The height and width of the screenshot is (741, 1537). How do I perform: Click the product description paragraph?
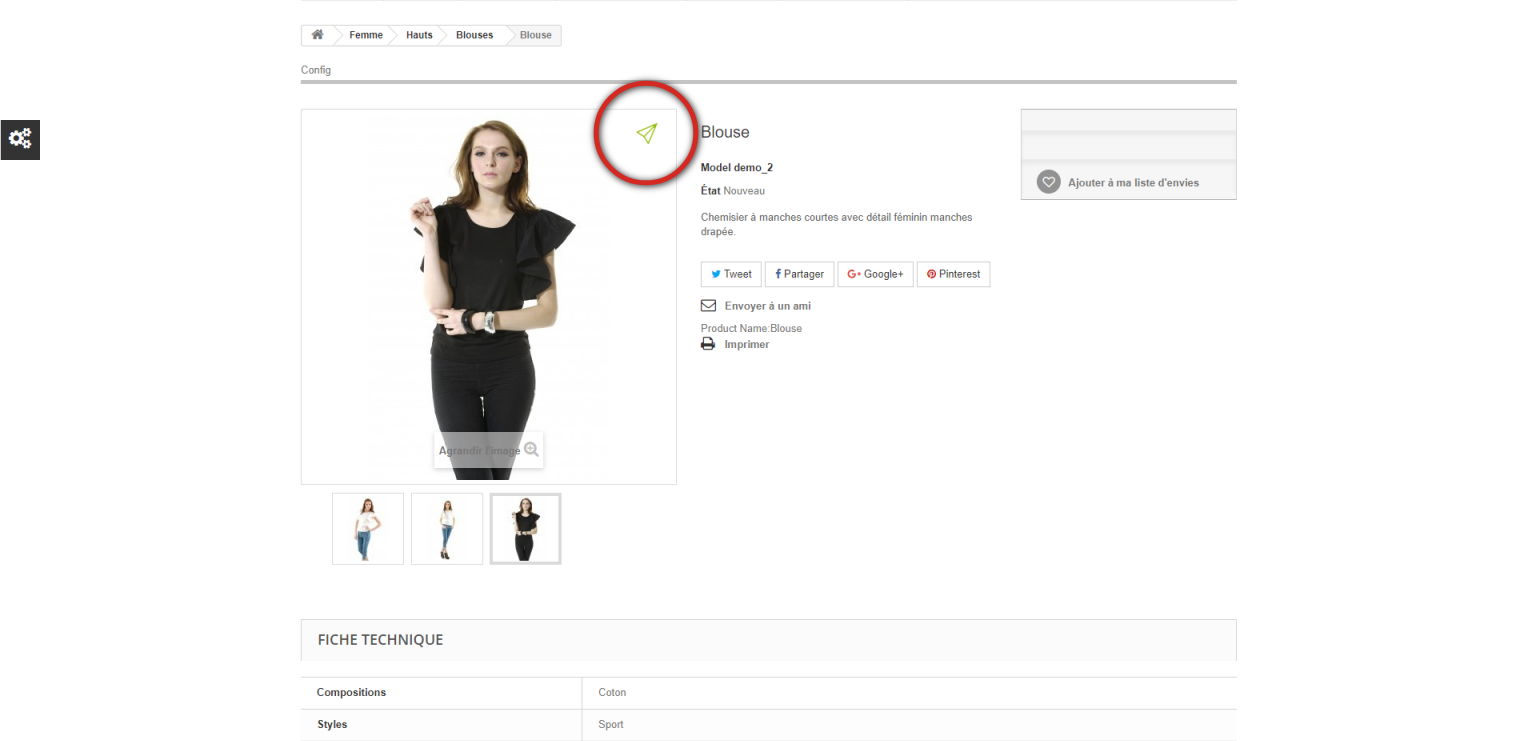click(x=837, y=224)
